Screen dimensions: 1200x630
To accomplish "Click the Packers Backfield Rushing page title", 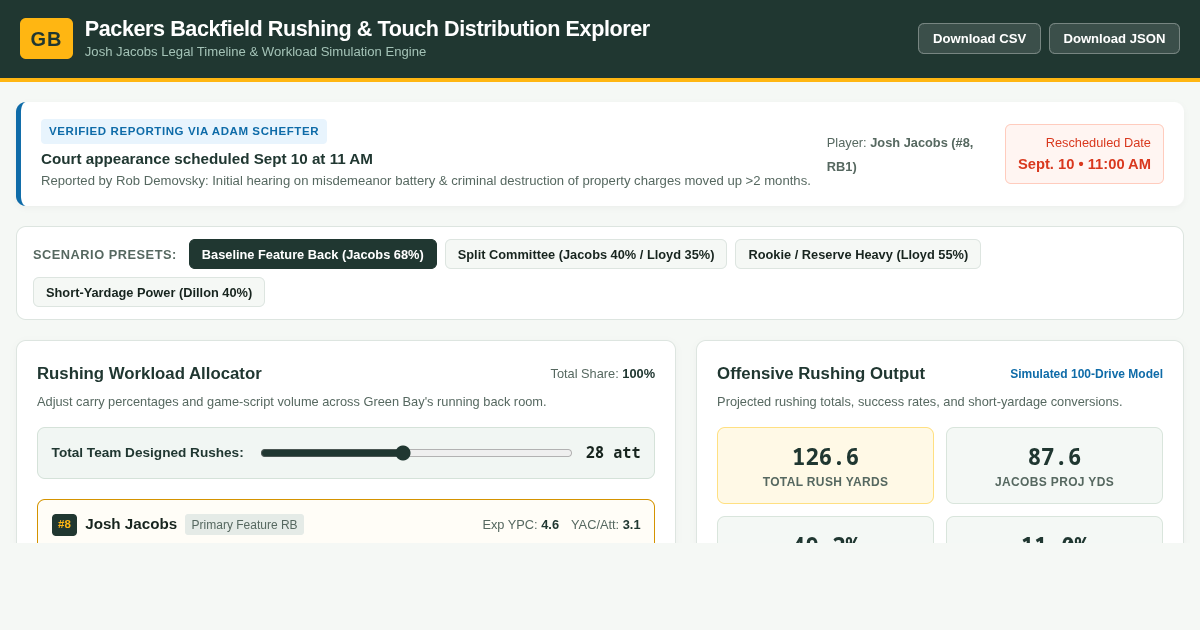I will [367, 29].
